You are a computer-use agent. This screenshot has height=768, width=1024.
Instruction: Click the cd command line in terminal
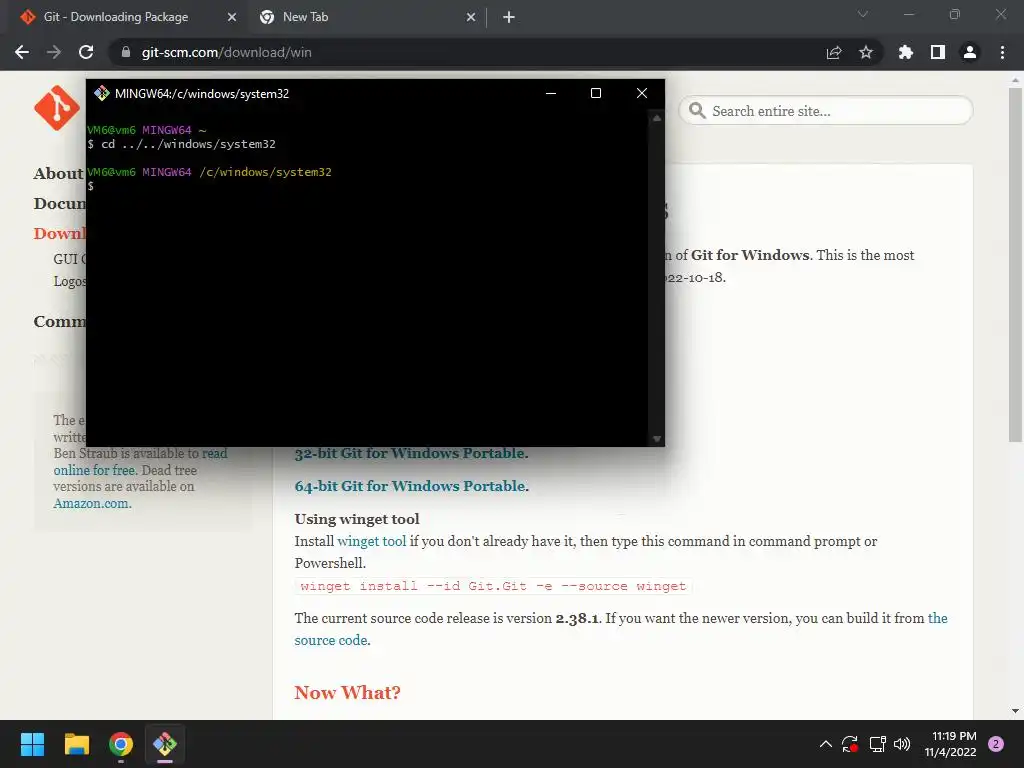[182, 144]
